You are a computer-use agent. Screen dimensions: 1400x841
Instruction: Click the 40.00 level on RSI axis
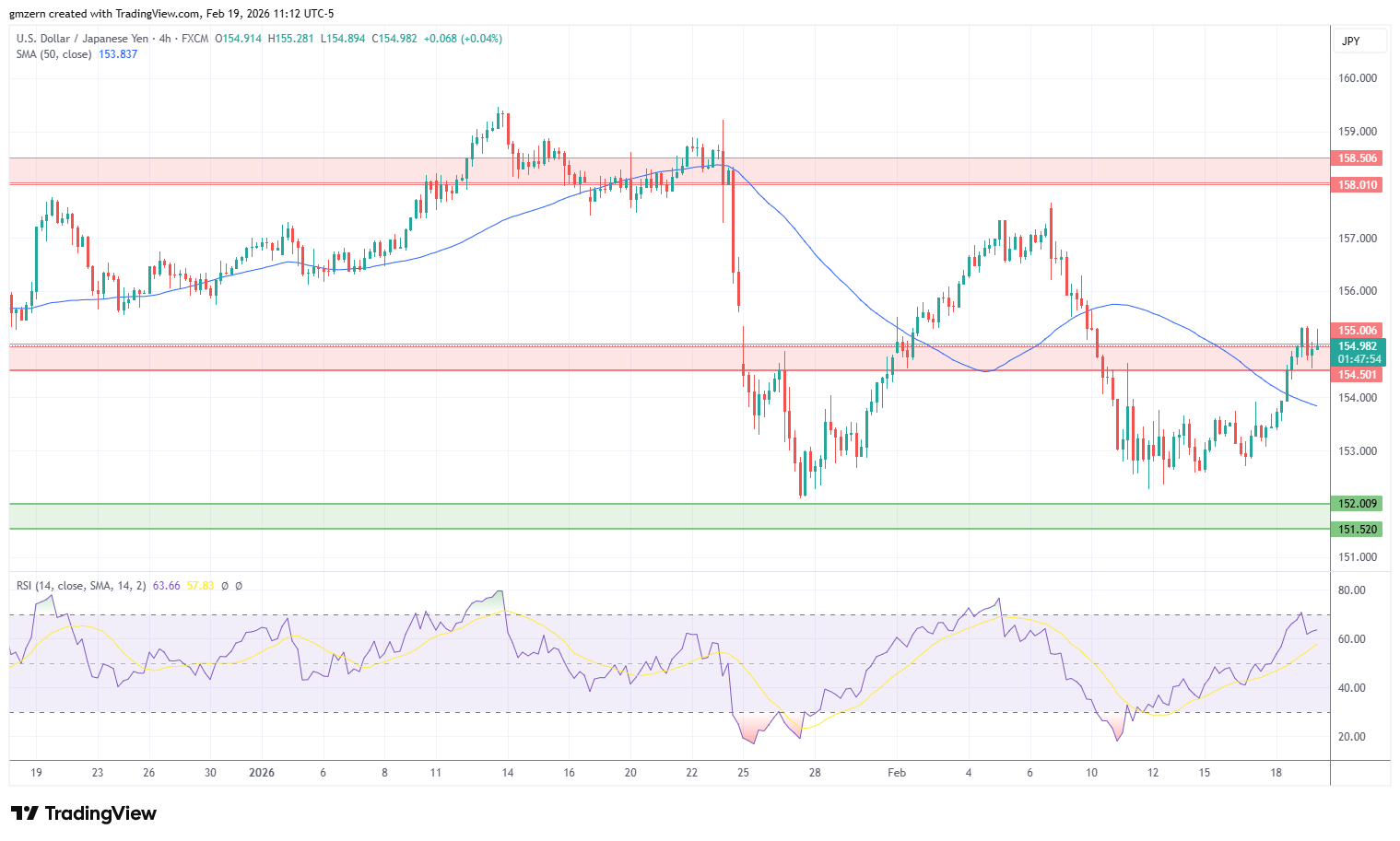pos(1352,688)
